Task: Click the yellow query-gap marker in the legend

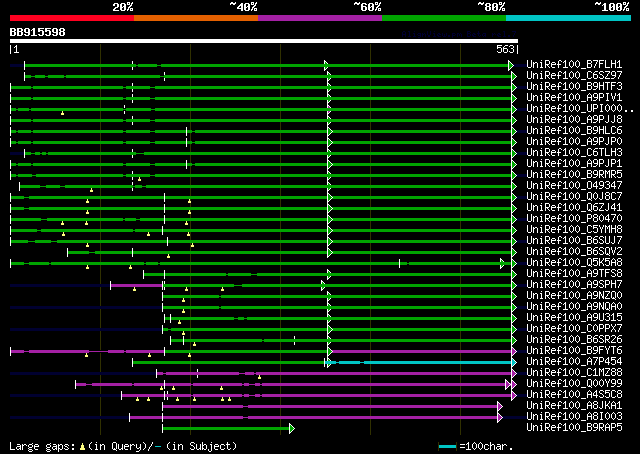Action: click(82, 447)
